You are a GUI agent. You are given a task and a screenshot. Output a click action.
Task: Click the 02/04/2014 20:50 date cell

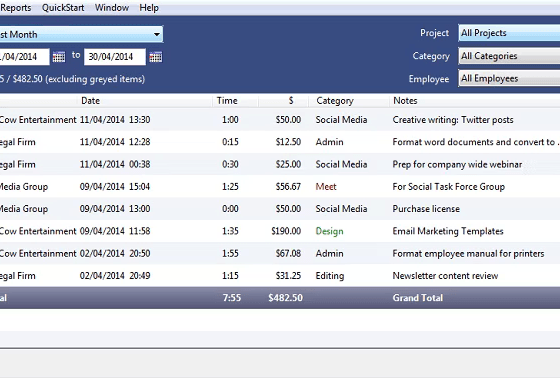tap(115, 253)
